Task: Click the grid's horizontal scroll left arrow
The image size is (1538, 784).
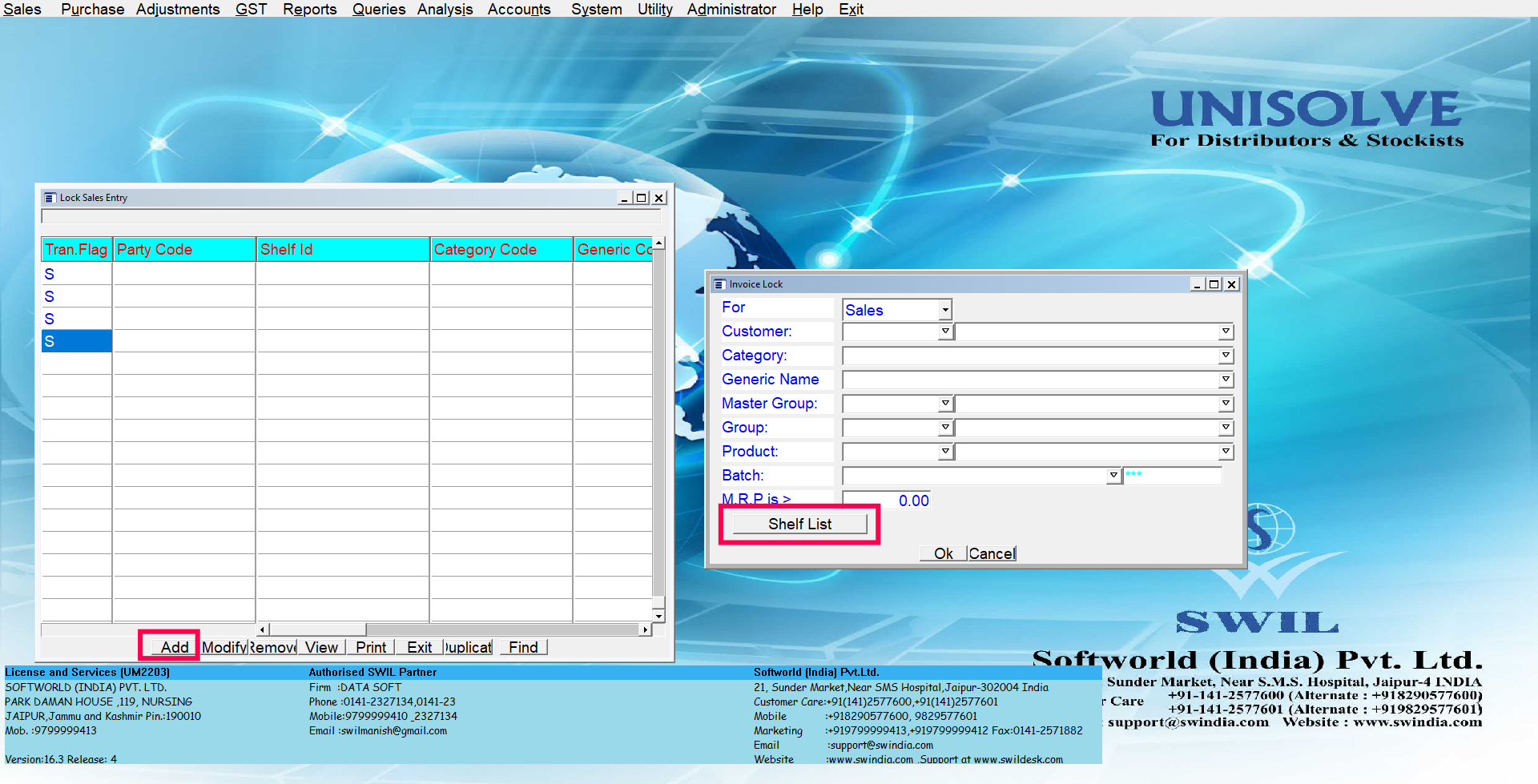Action: [x=262, y=629]
